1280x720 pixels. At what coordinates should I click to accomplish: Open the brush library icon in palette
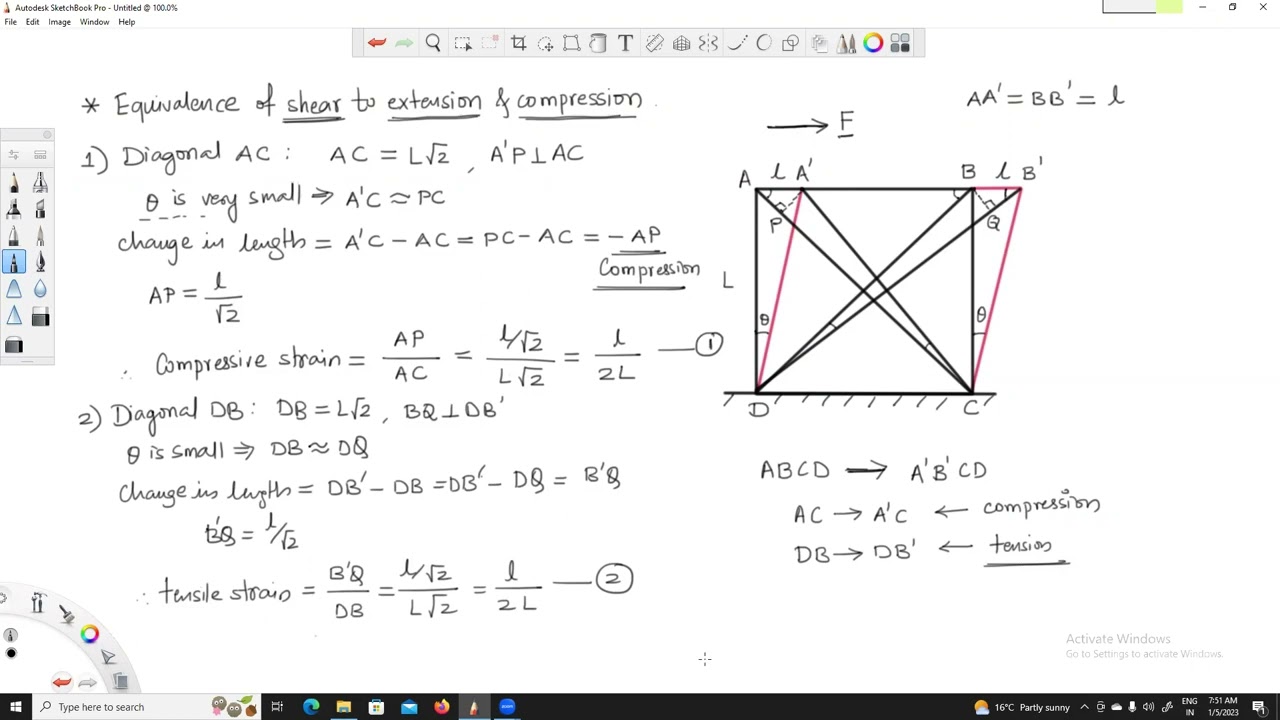[40, 155]
